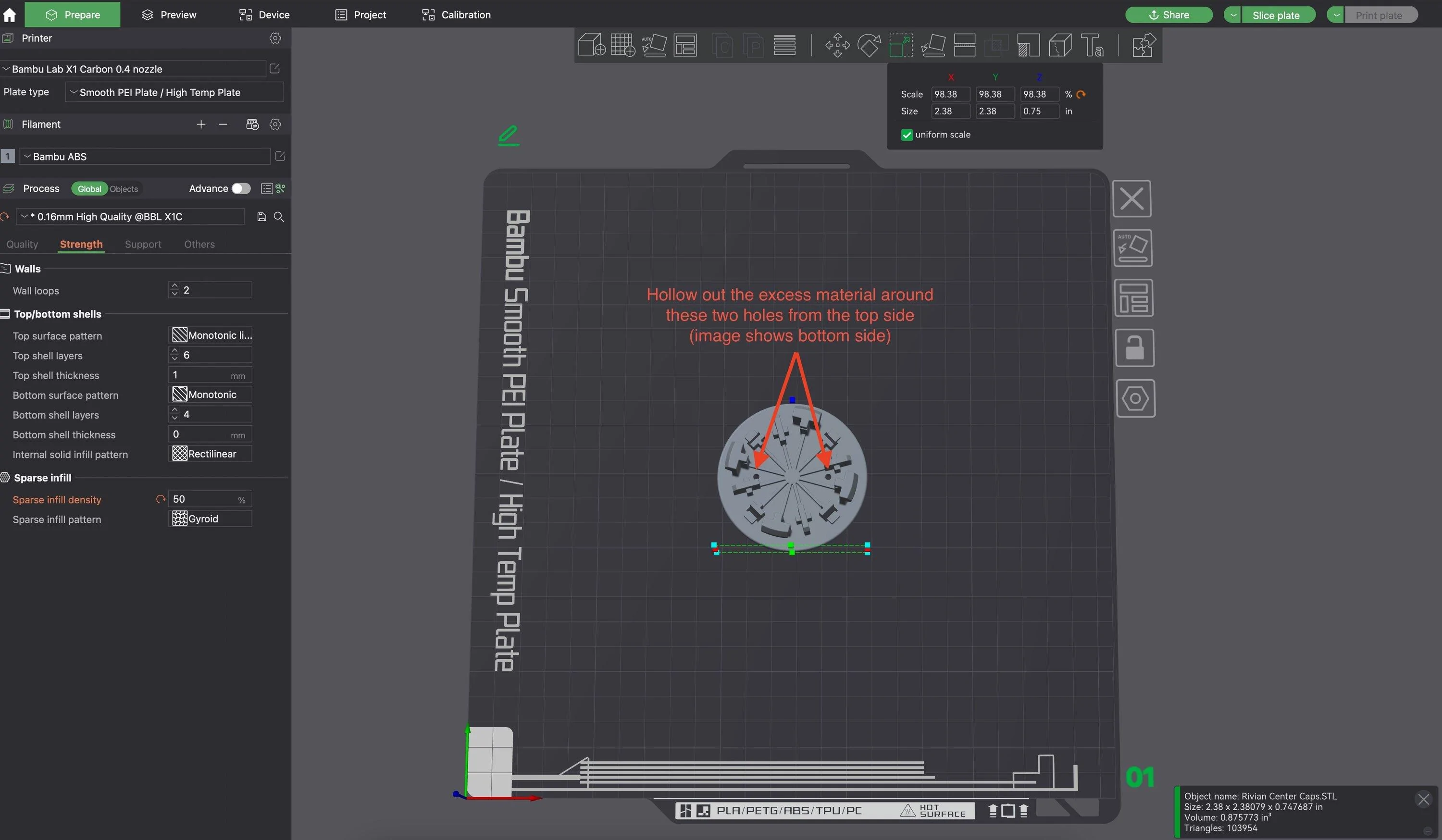Click the plate's auto orient icon
This screenshot has width=1442, height=840.
1132,248
